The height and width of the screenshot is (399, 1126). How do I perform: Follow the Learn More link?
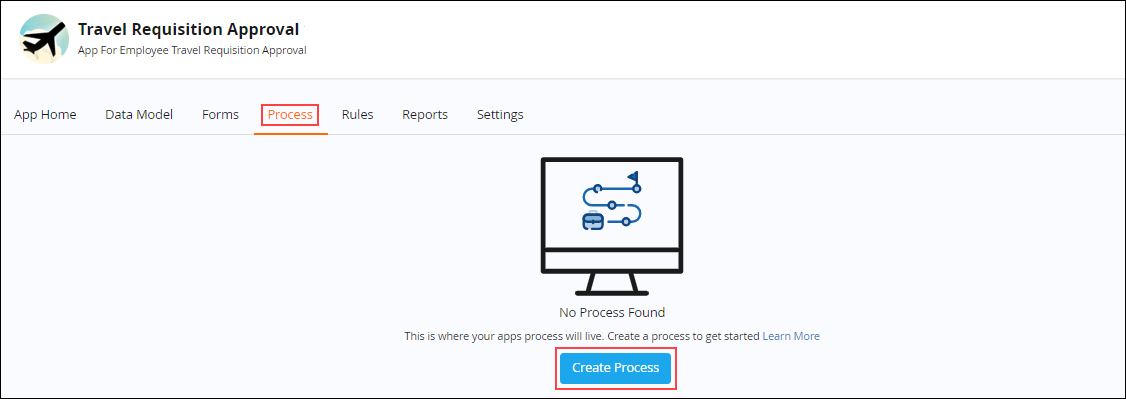coord(791,336)
